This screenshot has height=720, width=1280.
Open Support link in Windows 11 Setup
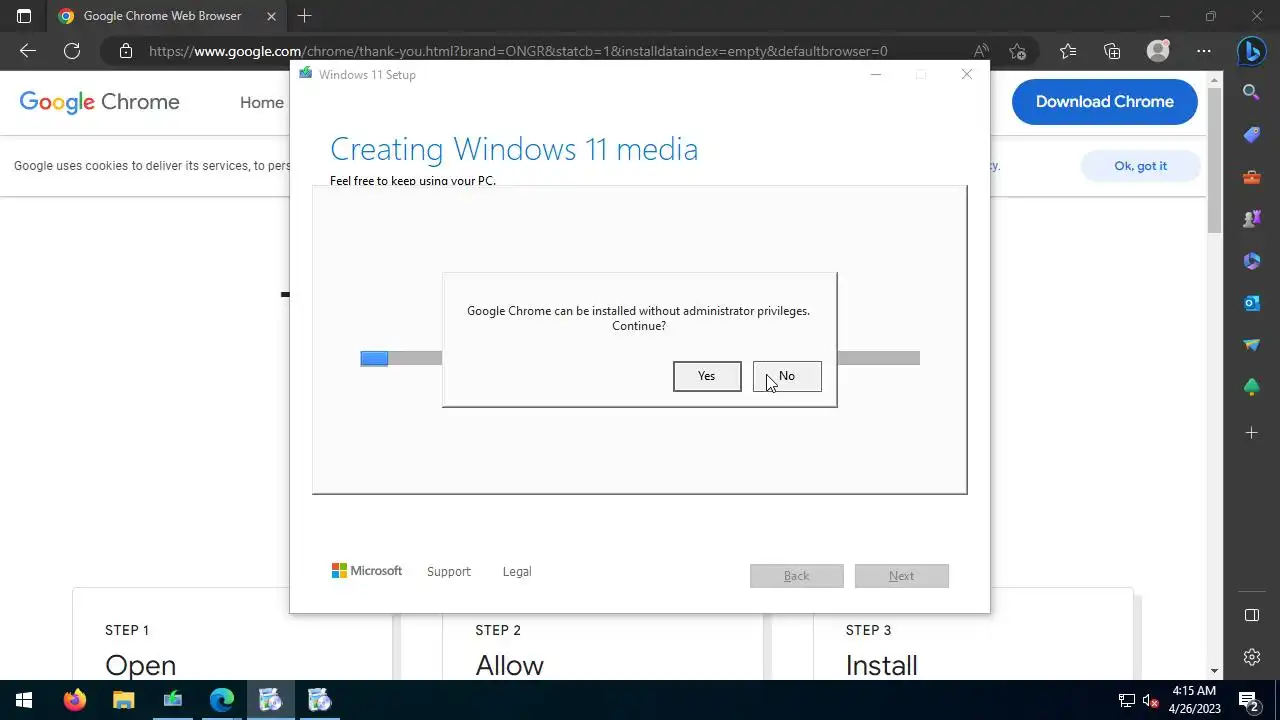tap(448, 572)
